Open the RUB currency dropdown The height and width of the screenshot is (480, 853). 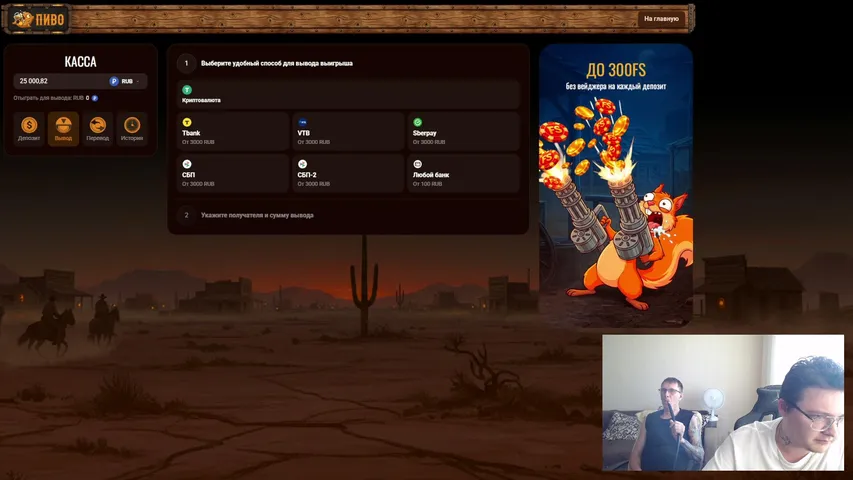[x=126, y=81]
